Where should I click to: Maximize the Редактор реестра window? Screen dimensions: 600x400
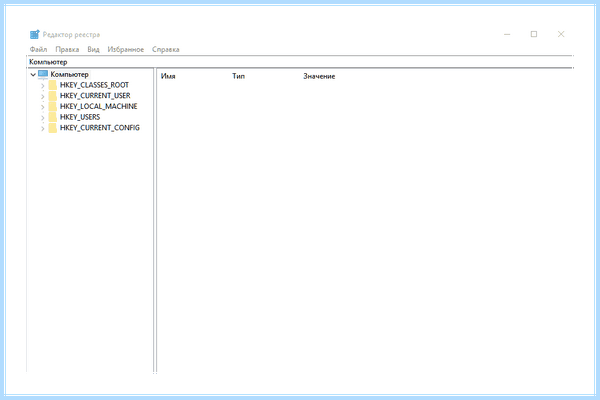coord(534,34)
